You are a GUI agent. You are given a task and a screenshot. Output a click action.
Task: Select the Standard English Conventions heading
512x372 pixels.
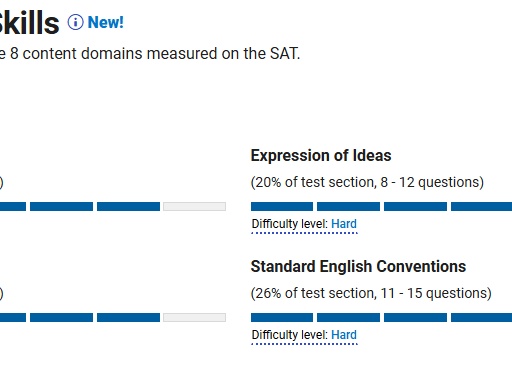click(358, 267)
